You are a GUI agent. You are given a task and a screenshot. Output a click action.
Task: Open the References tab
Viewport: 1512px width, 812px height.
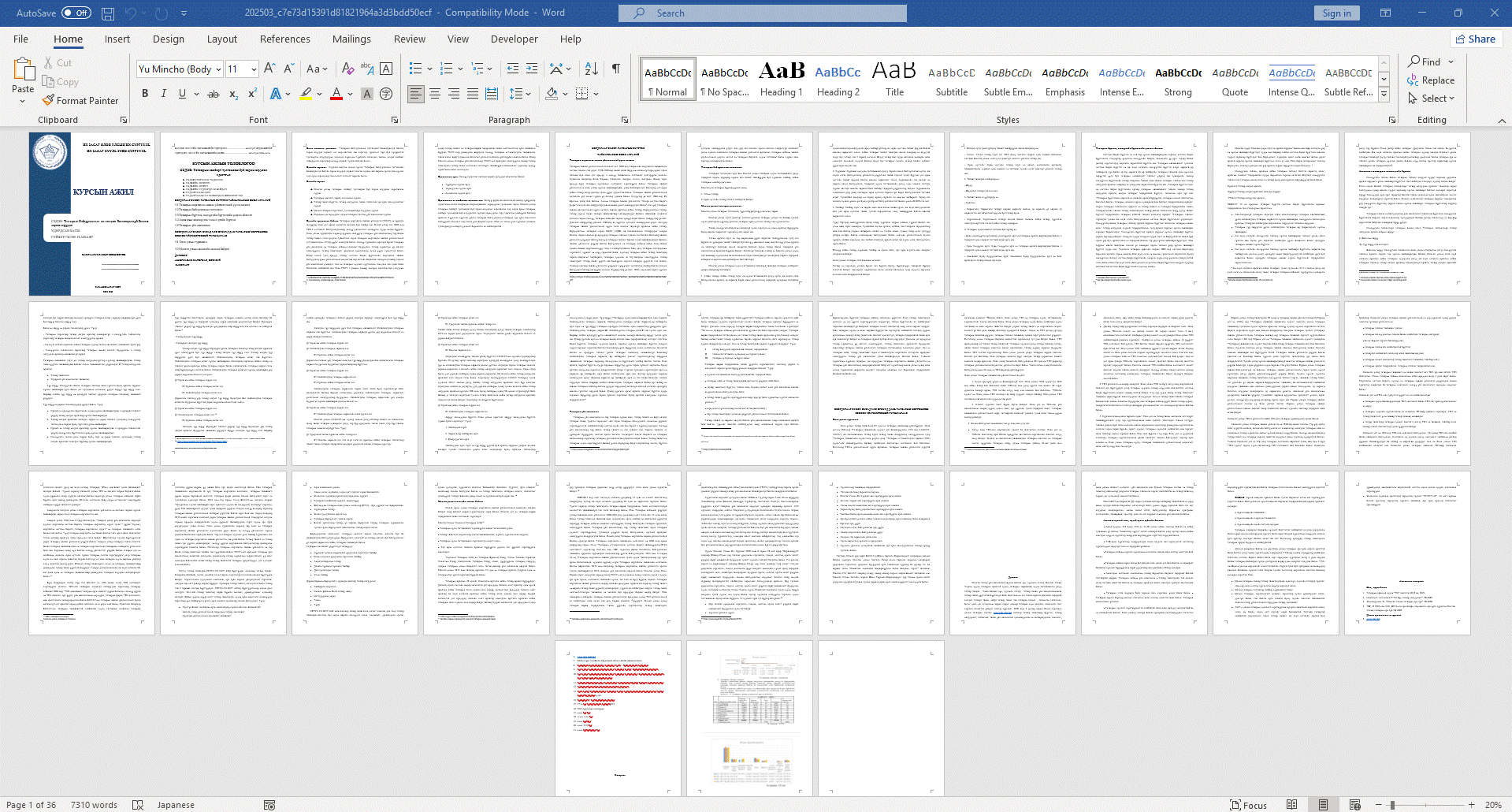(x=284, y=39)
